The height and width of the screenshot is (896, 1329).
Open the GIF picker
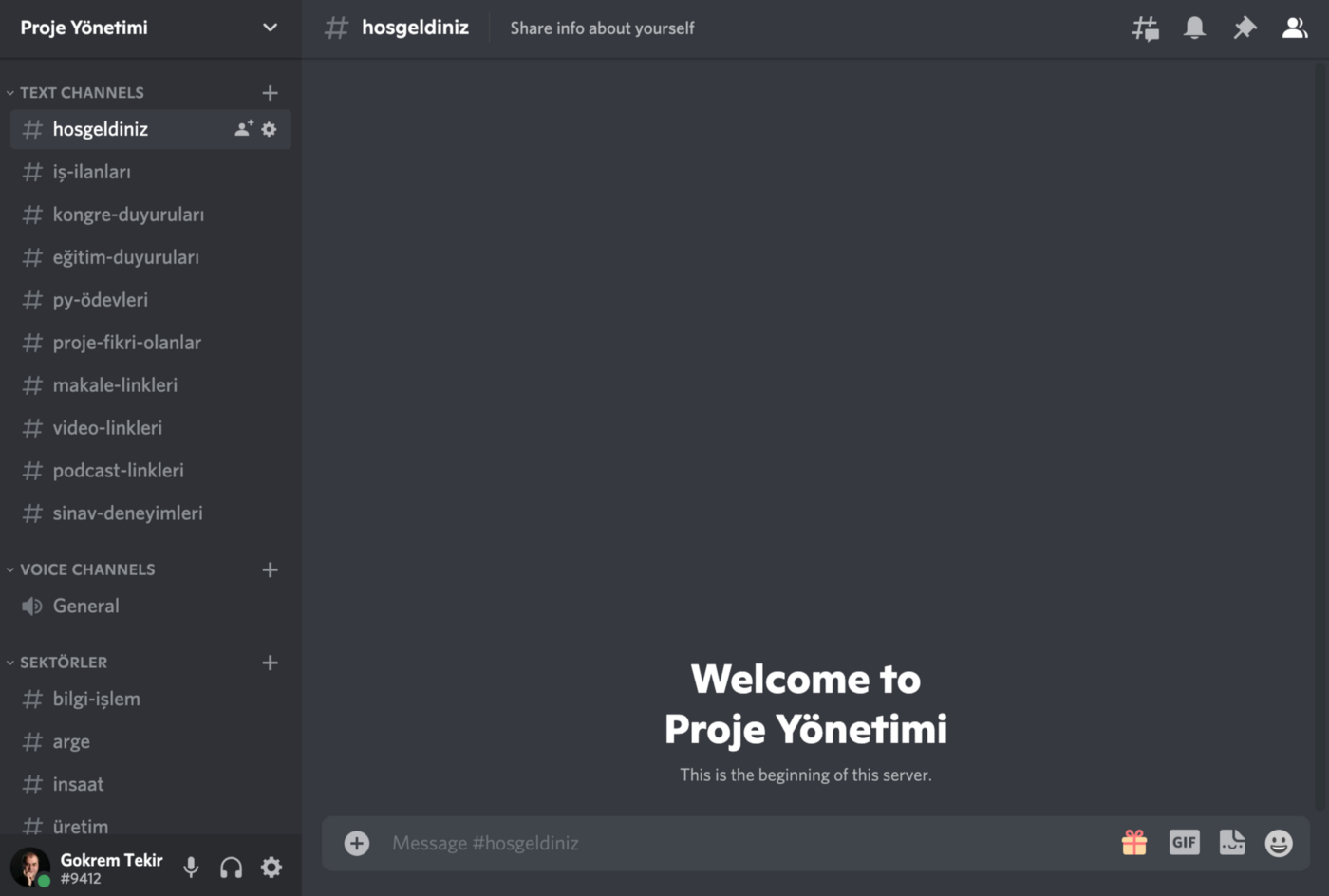click(1184, 843)
